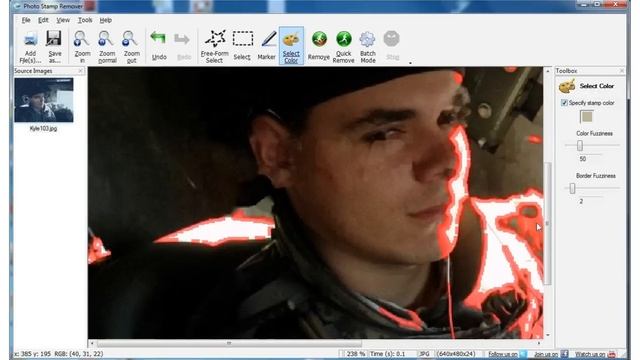
Task: Close the Source Images panel
Action: (80, 71)
